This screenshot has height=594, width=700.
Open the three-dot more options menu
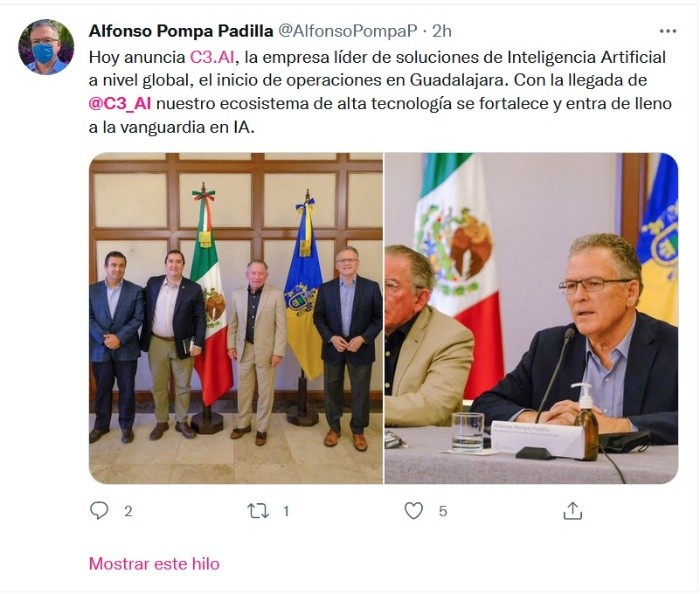[x=668, y=31]
